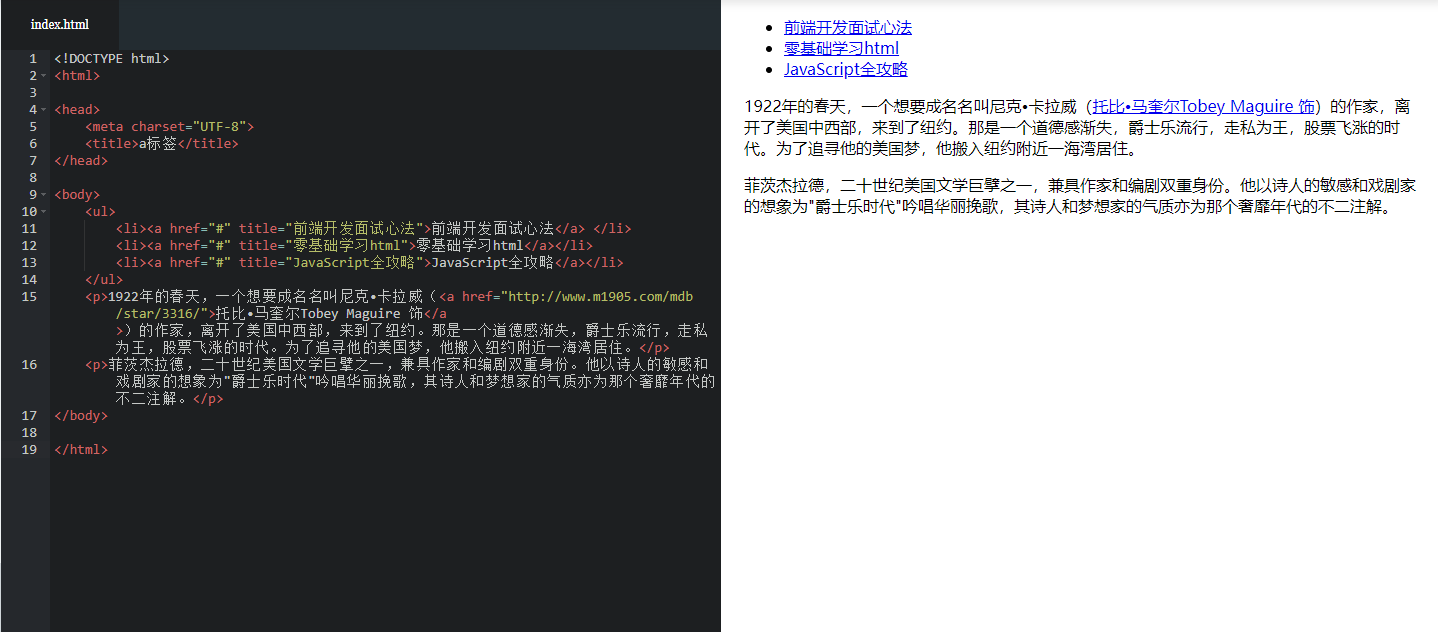Collapse the html element using line 2 fold arrow

coord(44,75)
